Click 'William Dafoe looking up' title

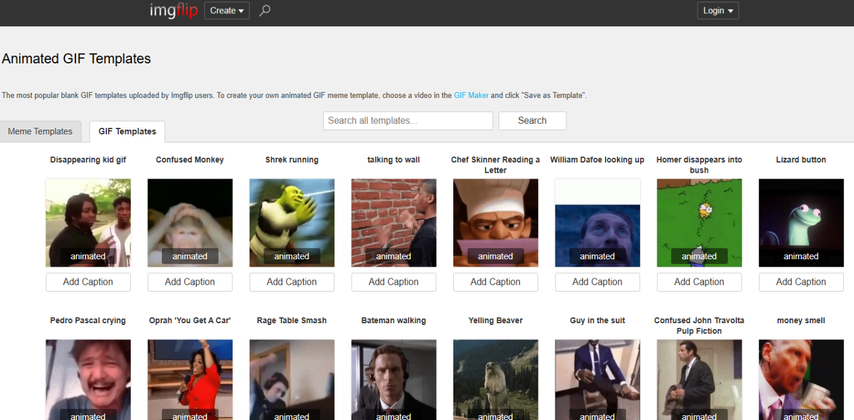597,160
